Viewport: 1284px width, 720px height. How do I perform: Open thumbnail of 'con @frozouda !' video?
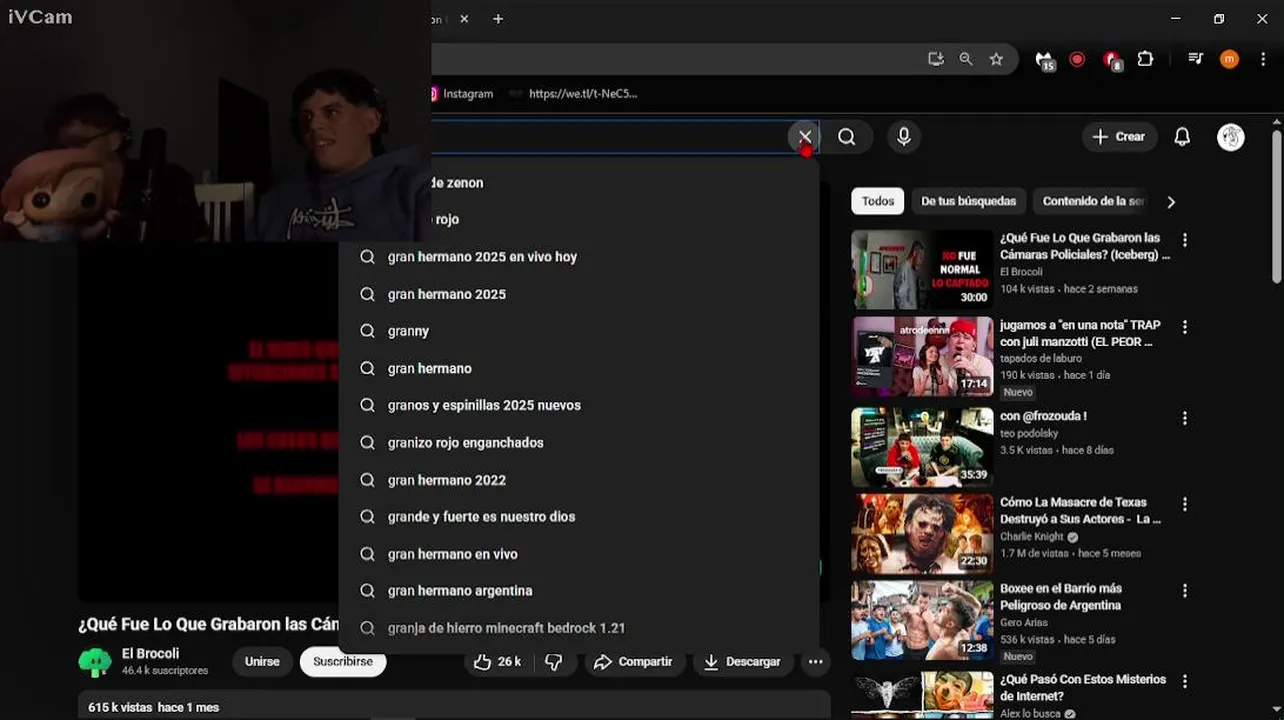922,446
